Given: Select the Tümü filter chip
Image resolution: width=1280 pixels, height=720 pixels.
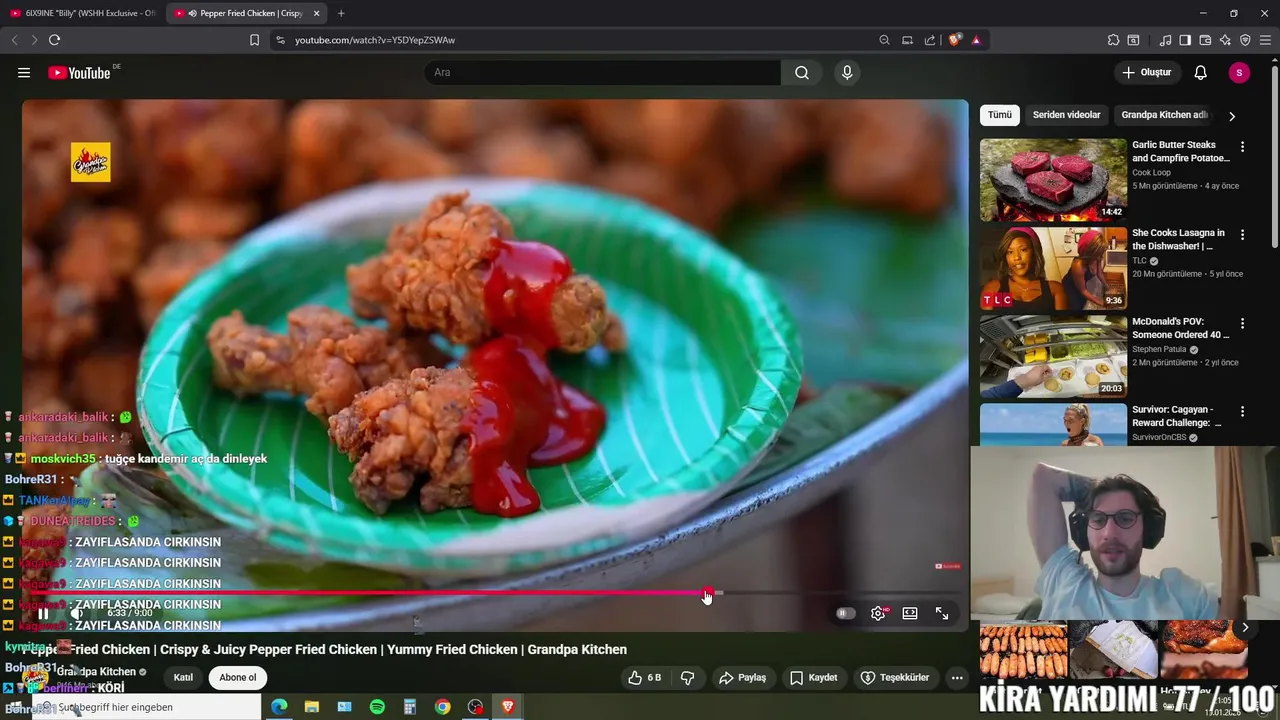Looking at the screenshot, I should pyautogui.click(x=1000, y=115).
